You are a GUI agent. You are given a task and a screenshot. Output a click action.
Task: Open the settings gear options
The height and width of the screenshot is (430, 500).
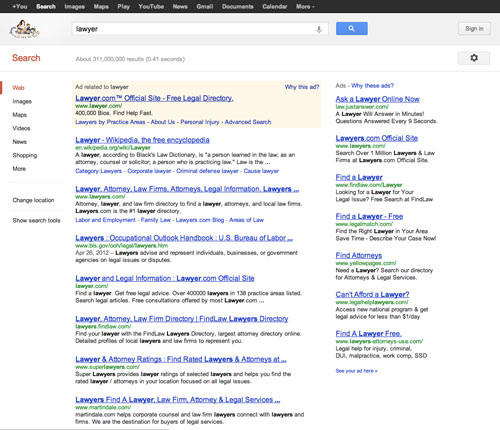474,58
